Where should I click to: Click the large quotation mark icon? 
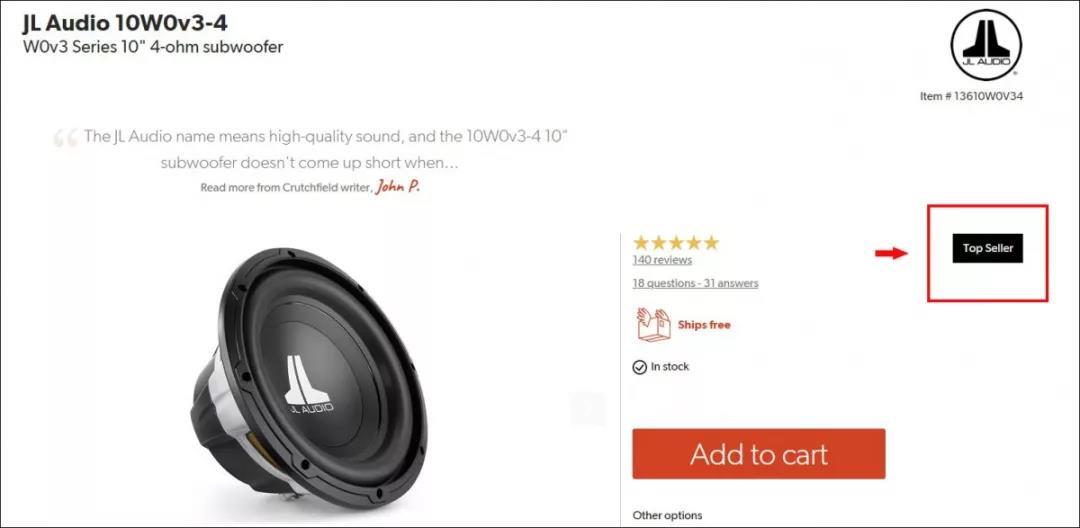pyautogui.click(x=65, y=138)
